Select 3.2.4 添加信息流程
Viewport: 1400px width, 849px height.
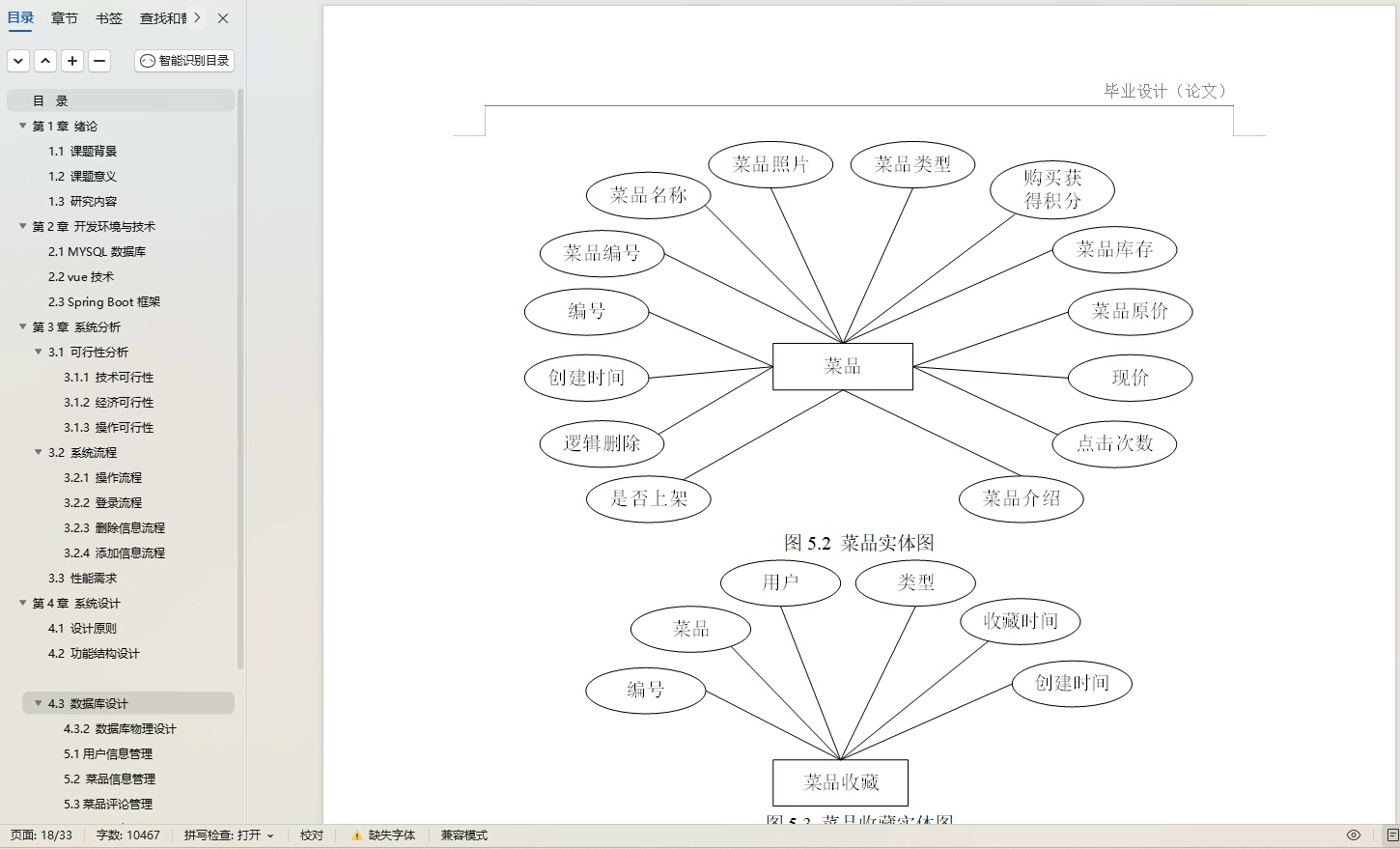[x=115, y=552]
